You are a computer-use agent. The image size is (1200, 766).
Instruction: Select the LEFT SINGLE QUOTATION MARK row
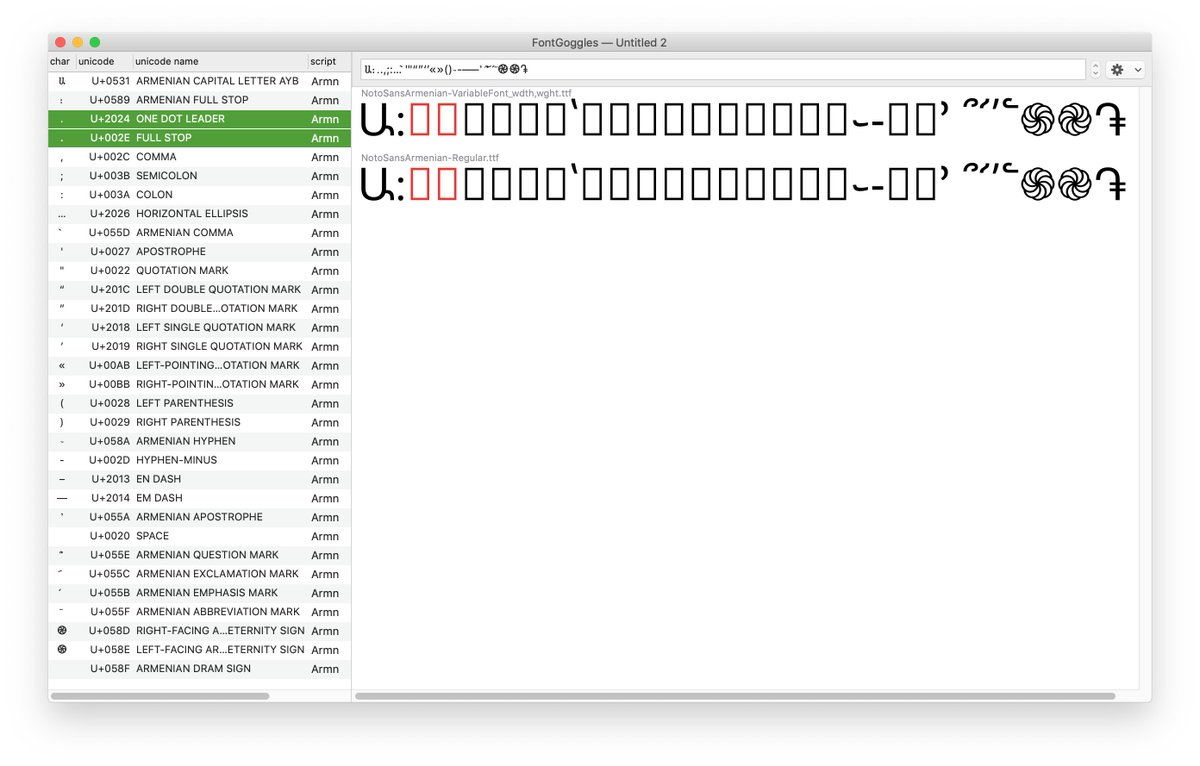[x=200, y=328]
